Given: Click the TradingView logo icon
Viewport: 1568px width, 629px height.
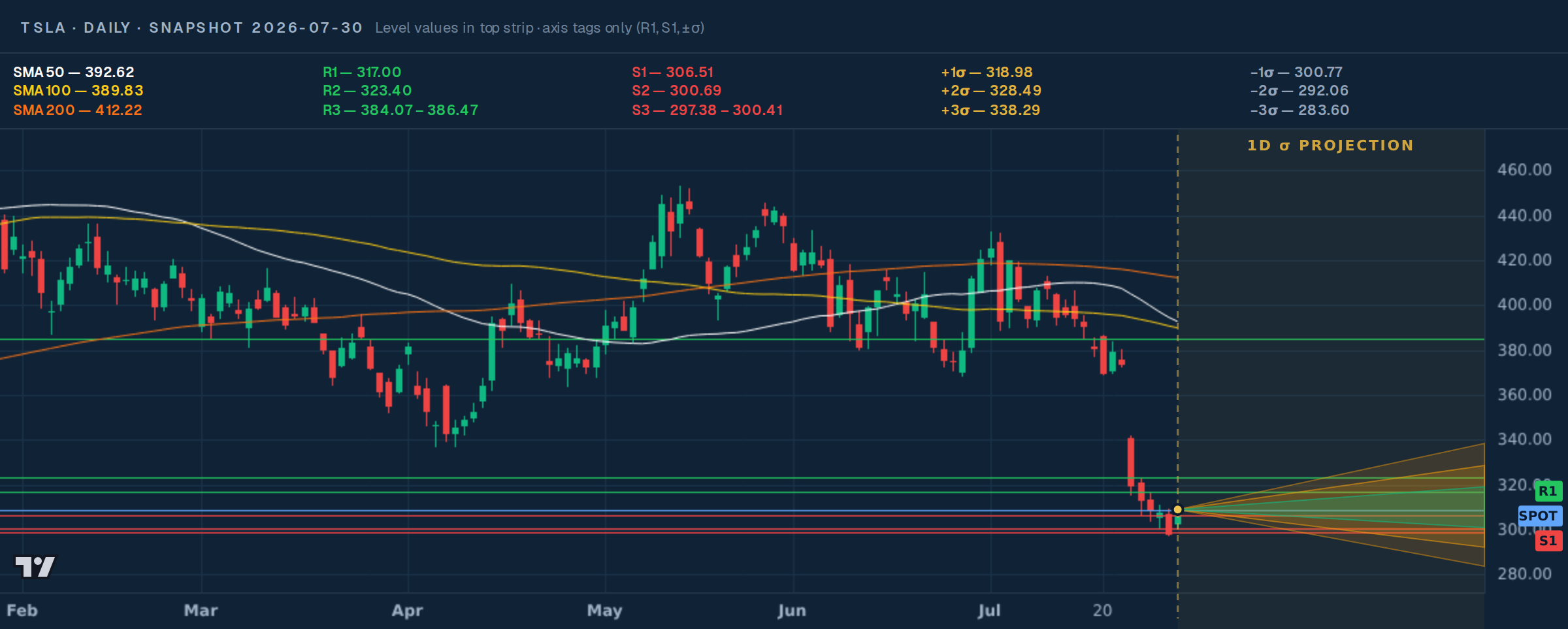Looking at the screenshot, I should [x=35, y=566].
